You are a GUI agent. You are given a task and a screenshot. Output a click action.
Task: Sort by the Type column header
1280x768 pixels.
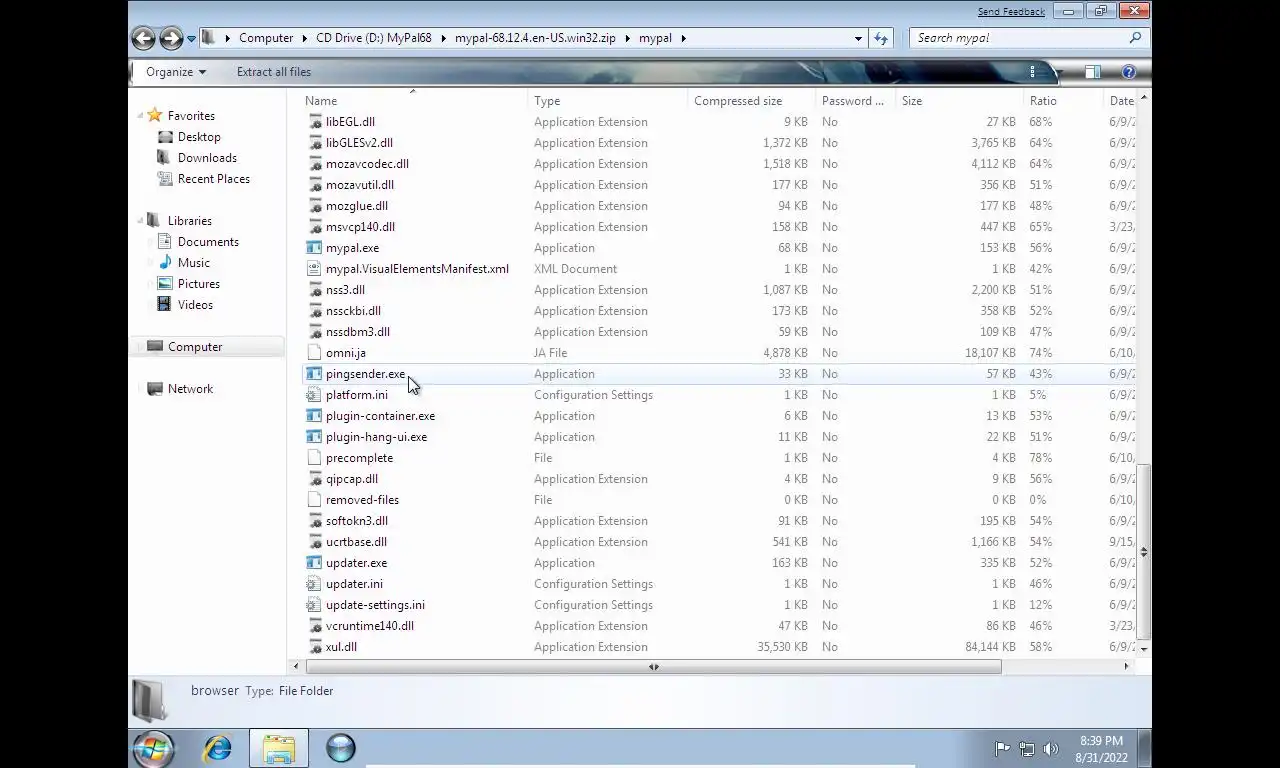tap(608, 101)
